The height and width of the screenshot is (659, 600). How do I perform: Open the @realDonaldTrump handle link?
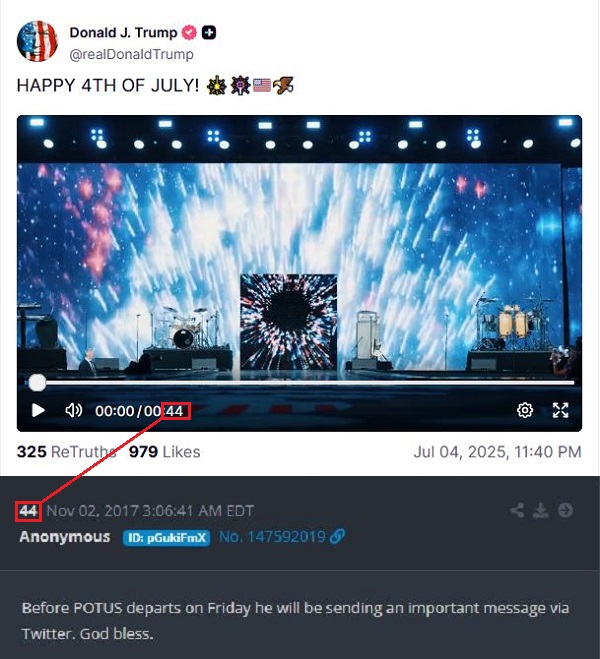tap(132, 54)
